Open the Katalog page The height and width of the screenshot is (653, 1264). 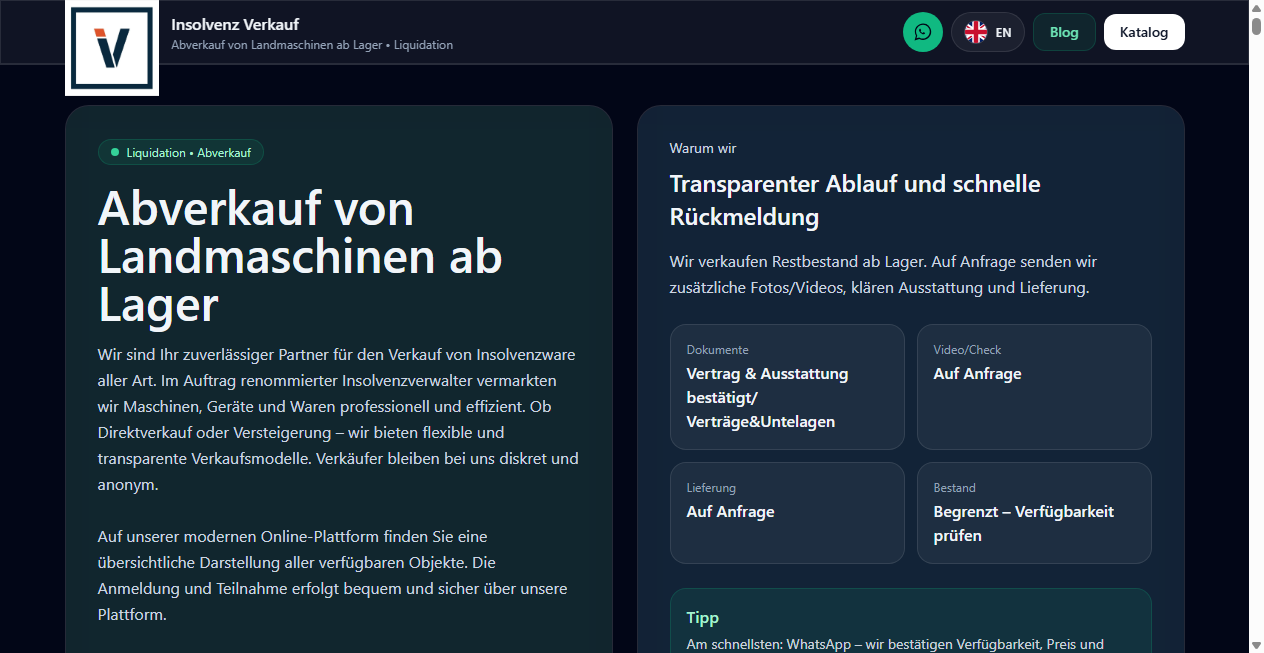(1144, 32)
